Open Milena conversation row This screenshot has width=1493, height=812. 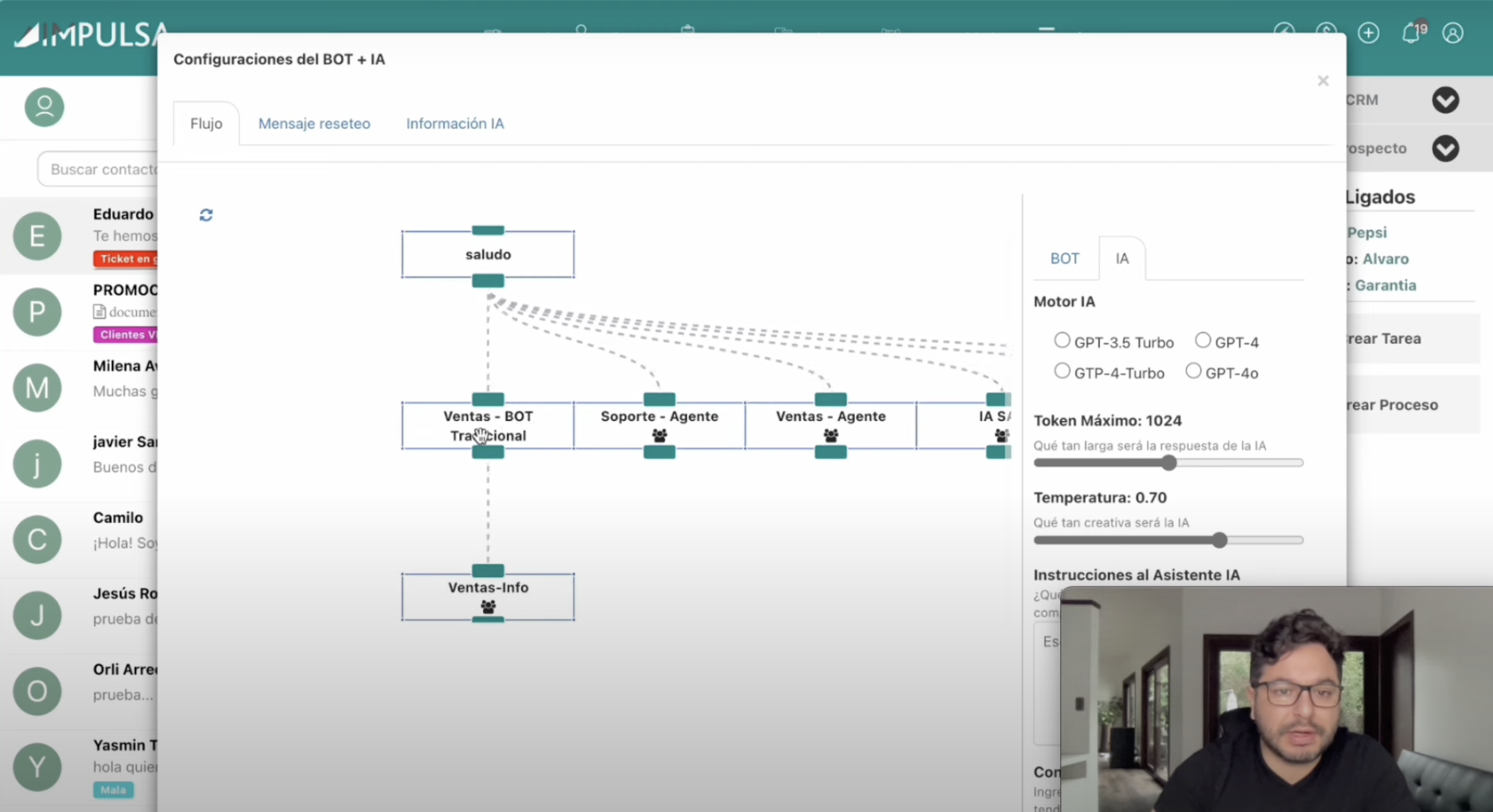point(79,388)
